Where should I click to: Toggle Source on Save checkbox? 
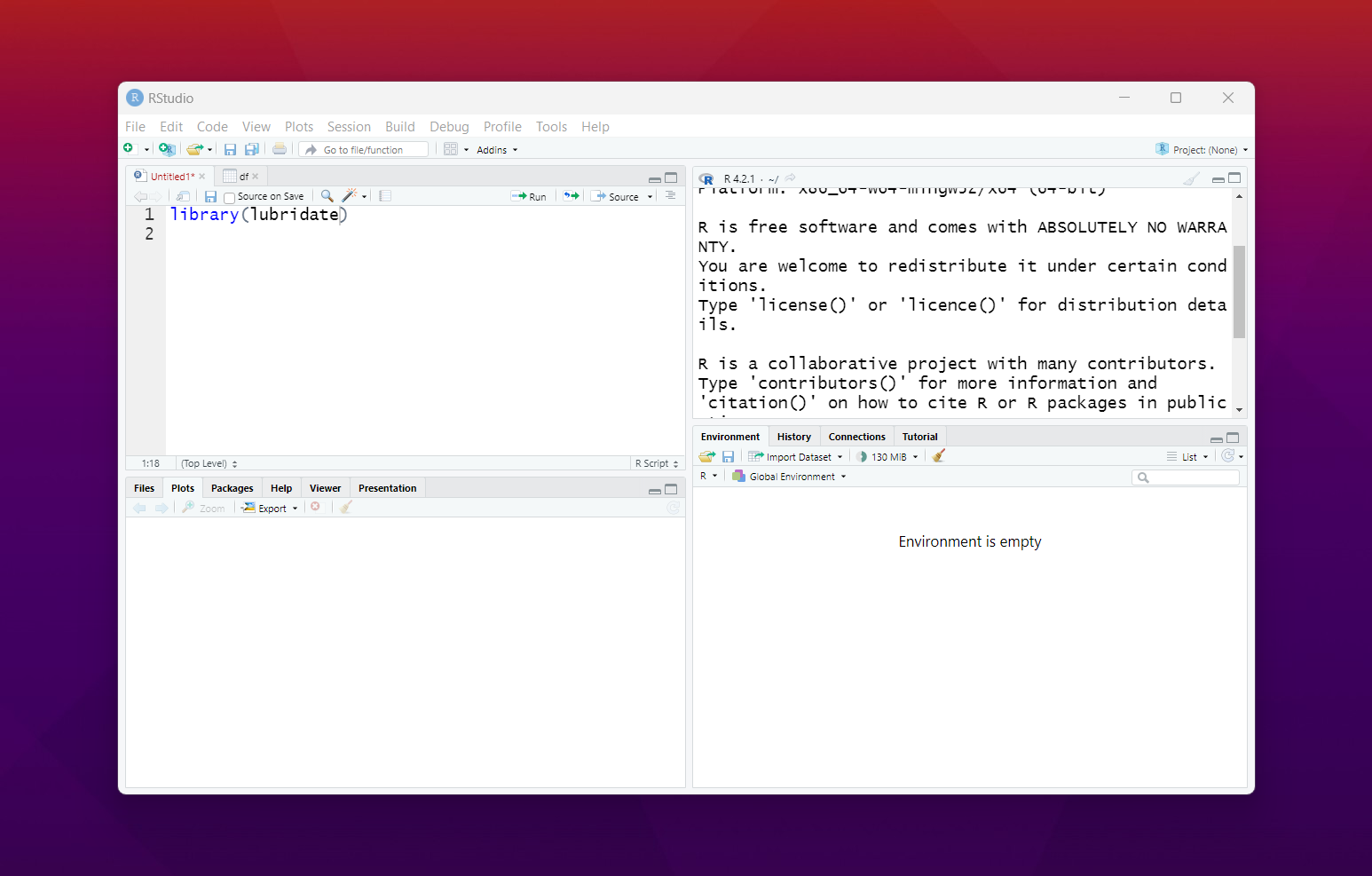[229, 197]
